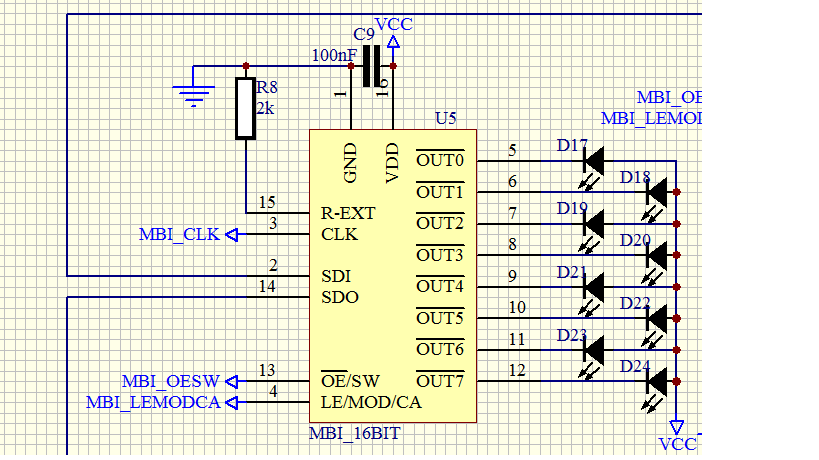The image size is (819, 460).
Task: Click pin number 2 at SDI
Action: (273, 265)
